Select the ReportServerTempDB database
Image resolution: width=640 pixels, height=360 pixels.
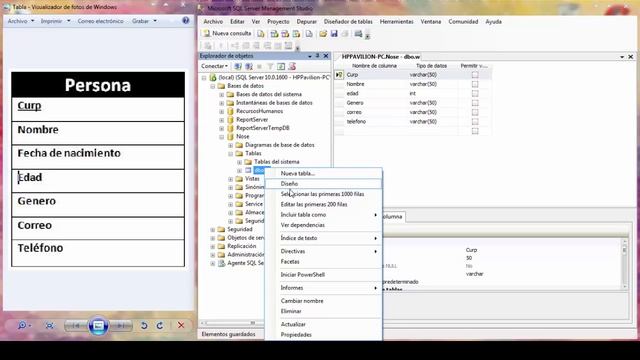[262, 128]
